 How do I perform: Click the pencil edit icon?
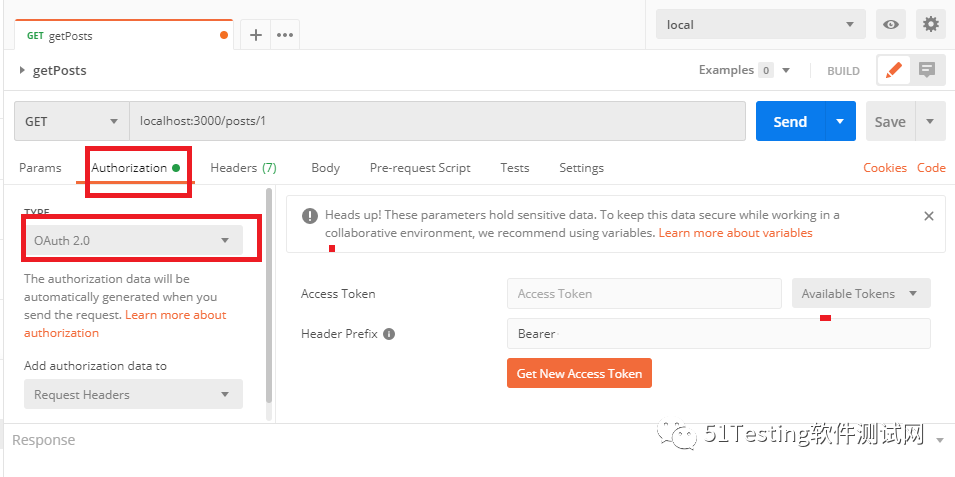pyautogui.click(x=894, y=70)
